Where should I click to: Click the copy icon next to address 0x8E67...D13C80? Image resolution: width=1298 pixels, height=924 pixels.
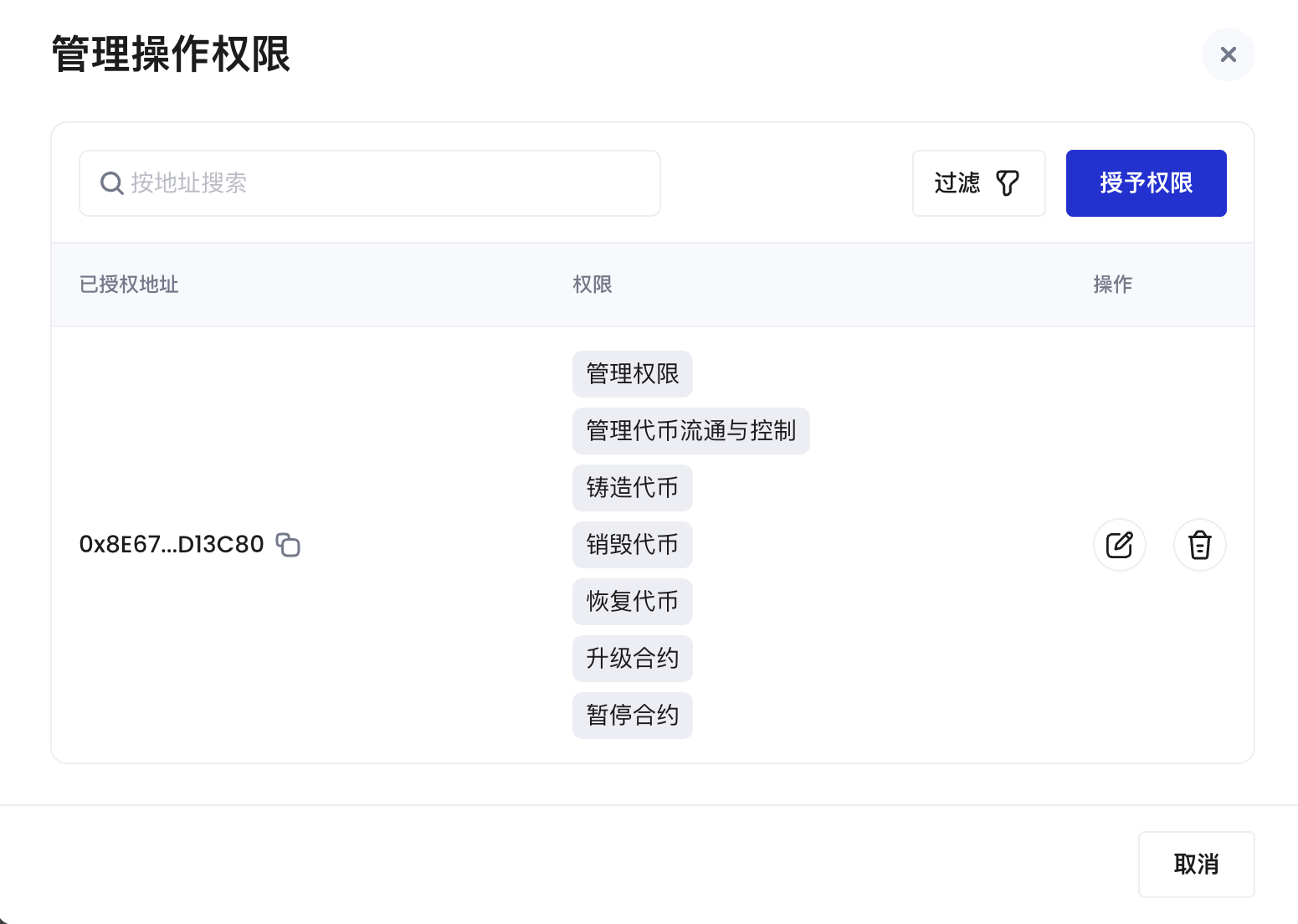tap(288, 544)
